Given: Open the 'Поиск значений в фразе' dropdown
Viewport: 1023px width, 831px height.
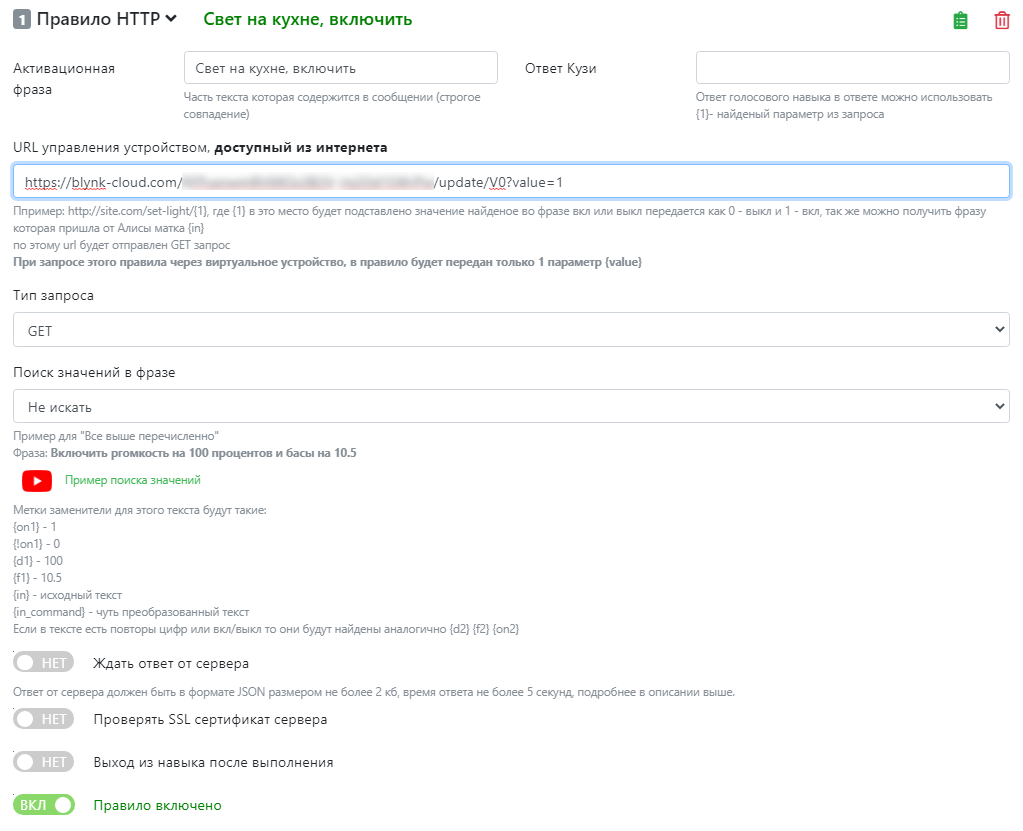Looking at the screenshot, I should (511, 407).
